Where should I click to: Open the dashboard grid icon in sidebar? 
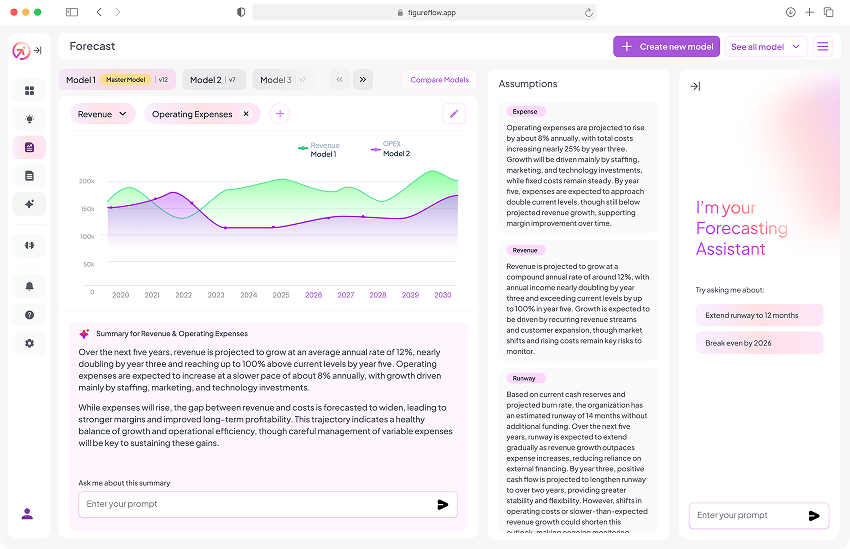pos(29,91)
